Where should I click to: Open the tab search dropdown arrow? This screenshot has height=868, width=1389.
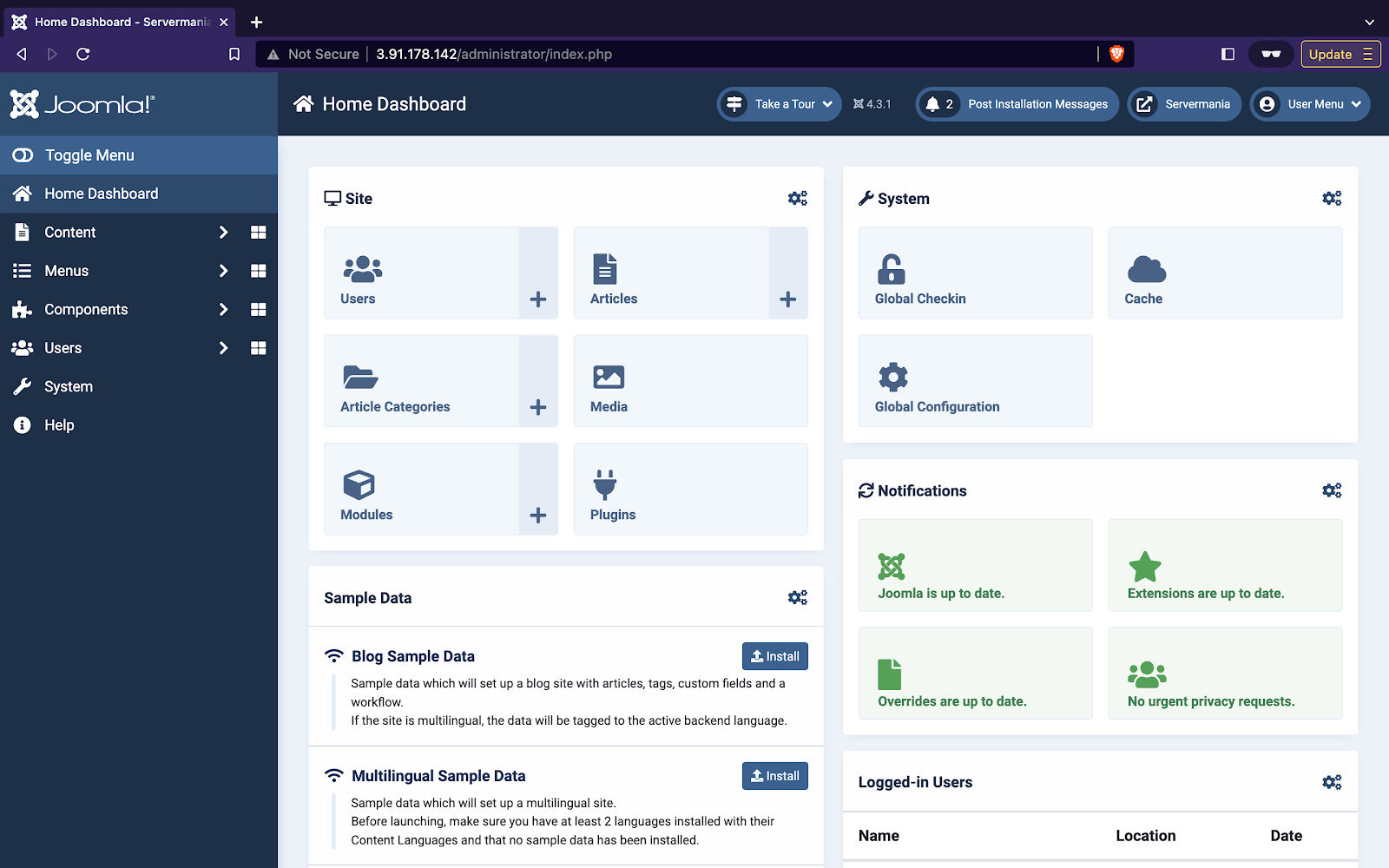[x=1369, y=22]
